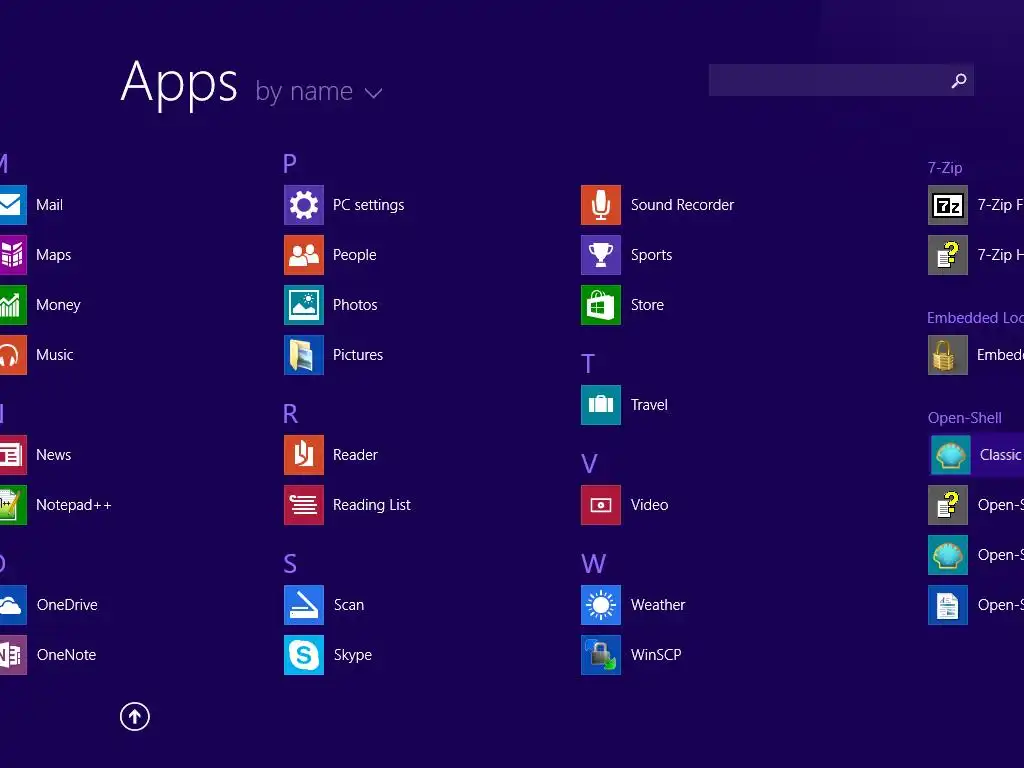Launch Maps from its icon
Image resolution: width=1024 pixels, height=768 pixels.
coord(13,255)
